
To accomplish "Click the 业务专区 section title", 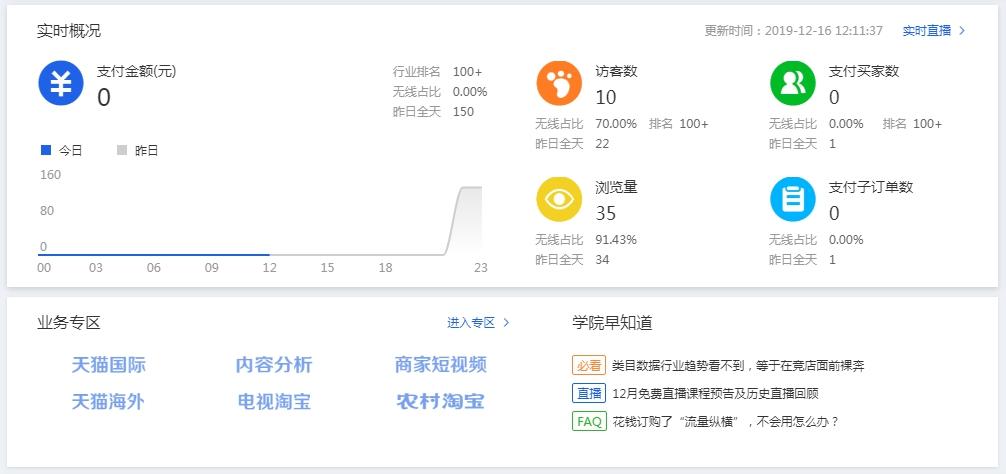I will [x=69, y=323].
